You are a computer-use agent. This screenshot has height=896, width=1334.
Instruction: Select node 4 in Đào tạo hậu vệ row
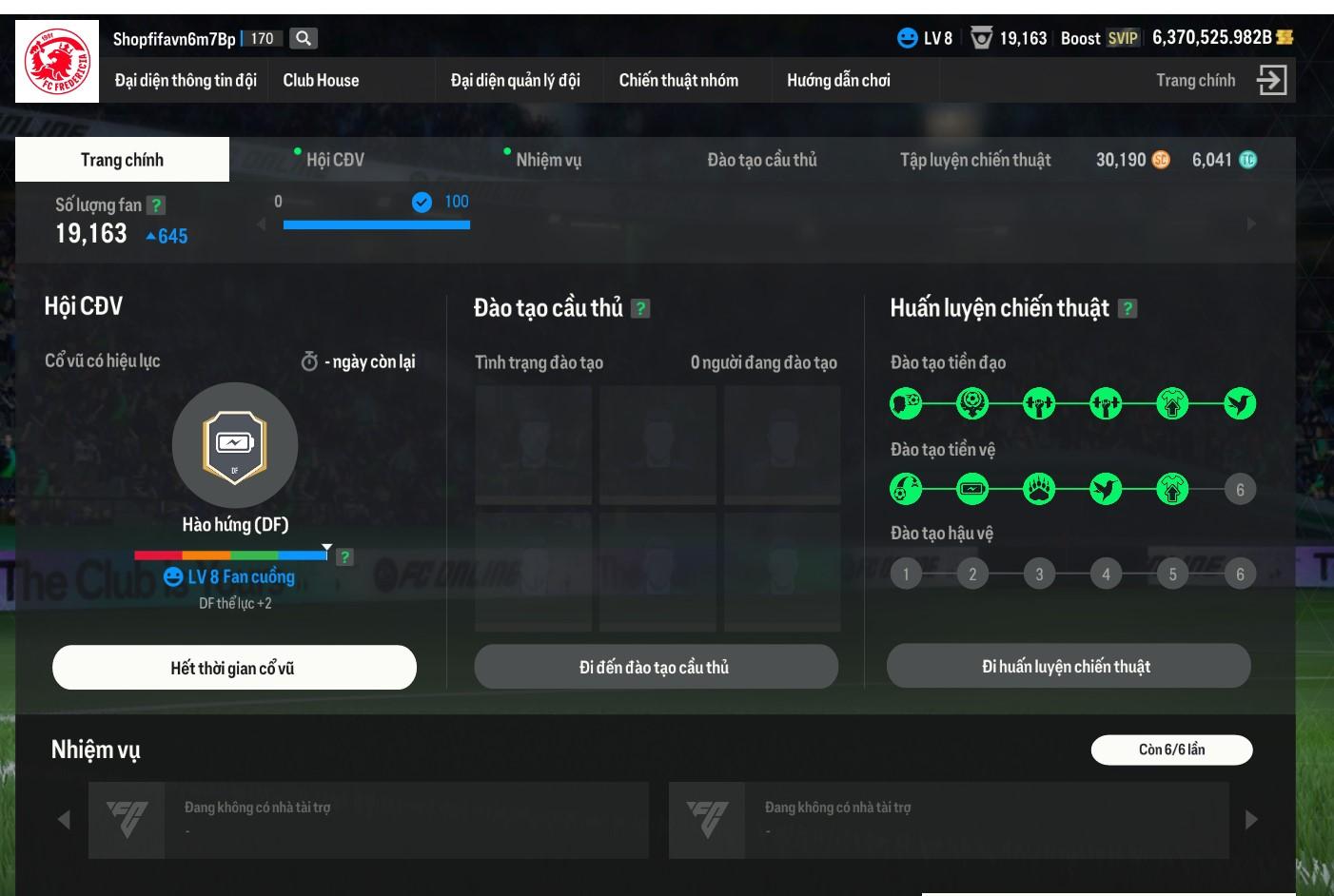tap(1106, 574)
